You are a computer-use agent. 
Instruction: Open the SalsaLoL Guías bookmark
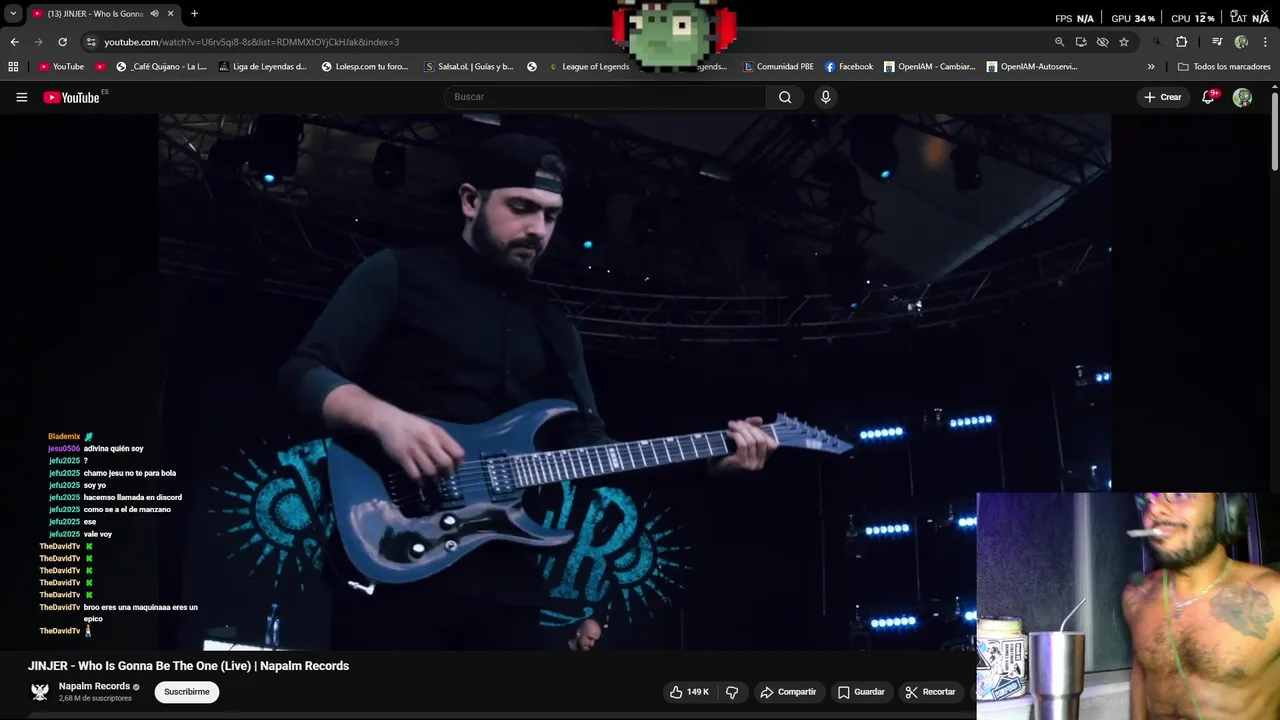click(468, 67)
